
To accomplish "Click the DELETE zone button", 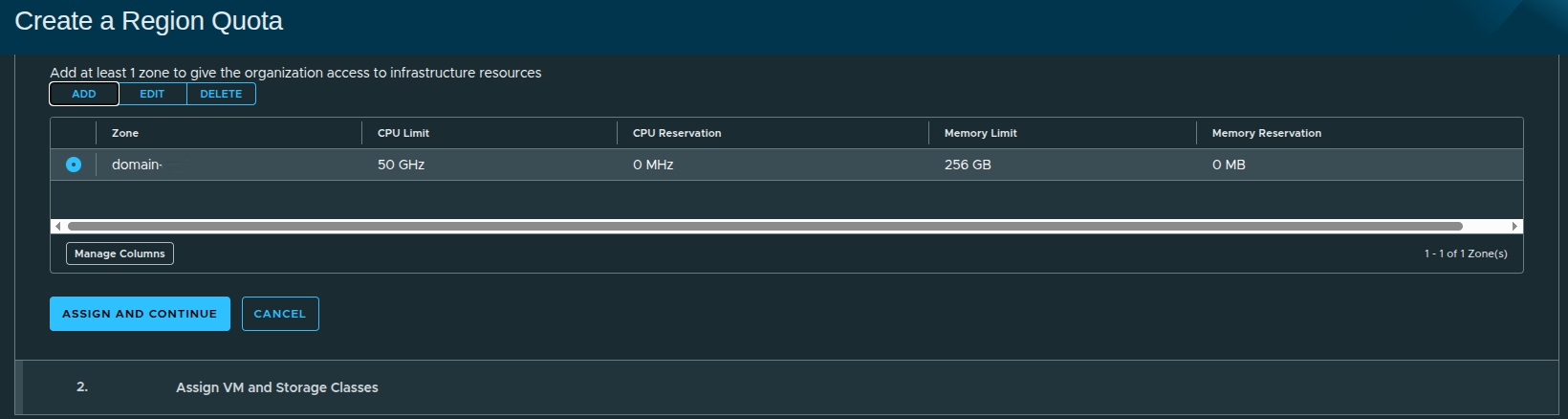I will pyautogui.click(x=221, y=94).
